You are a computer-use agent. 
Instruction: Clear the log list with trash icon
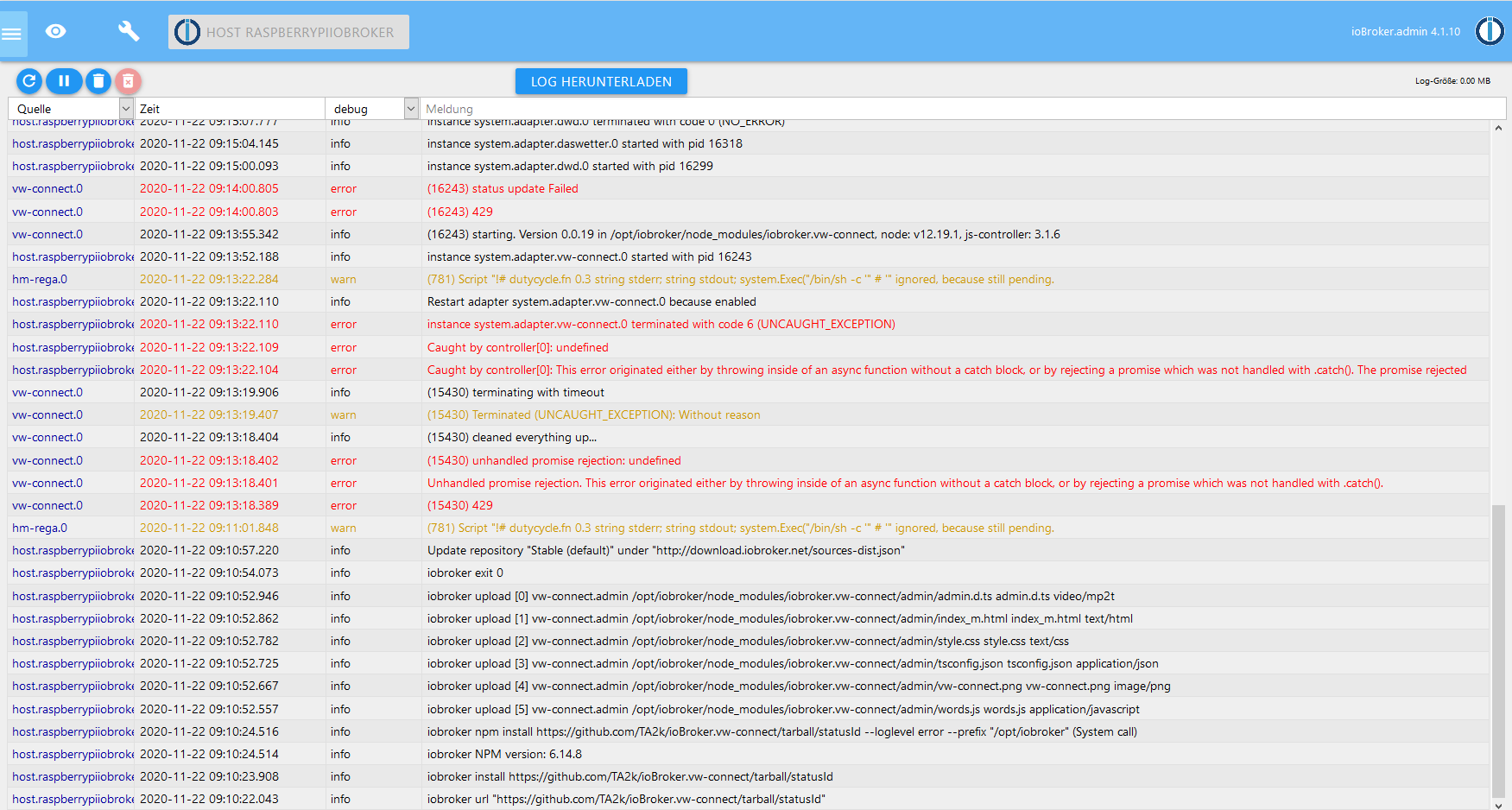click(x=98, y=81)
